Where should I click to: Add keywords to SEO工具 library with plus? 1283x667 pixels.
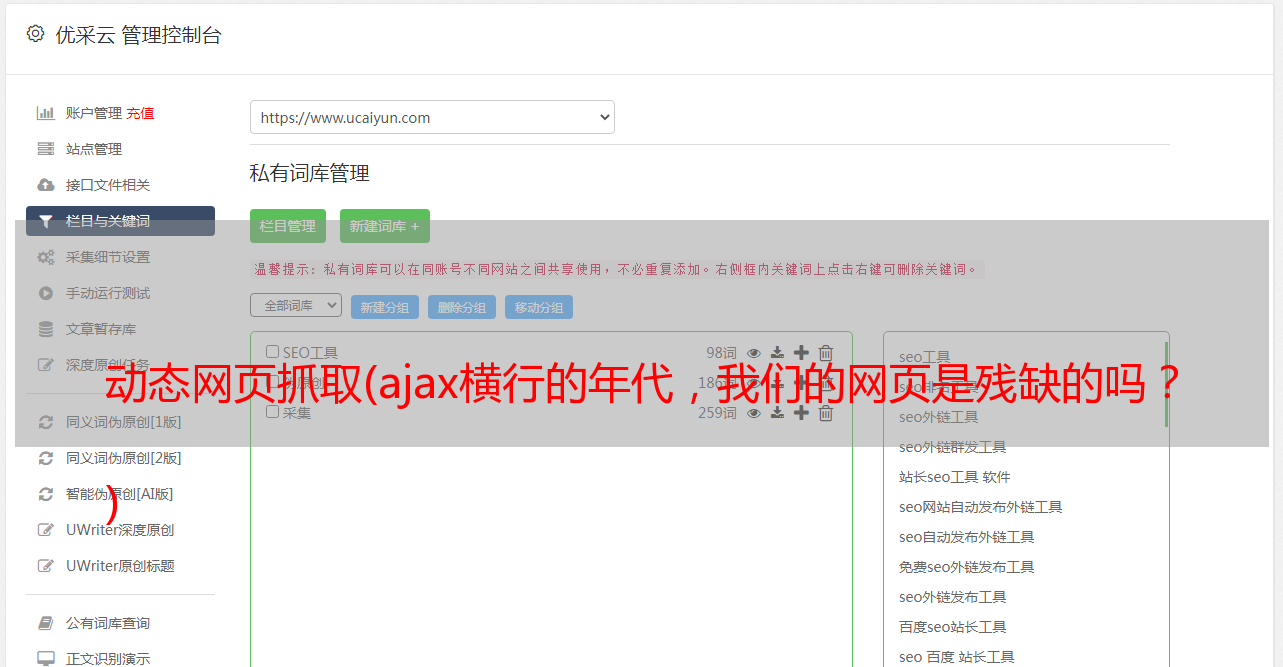(x=801, y=353)
